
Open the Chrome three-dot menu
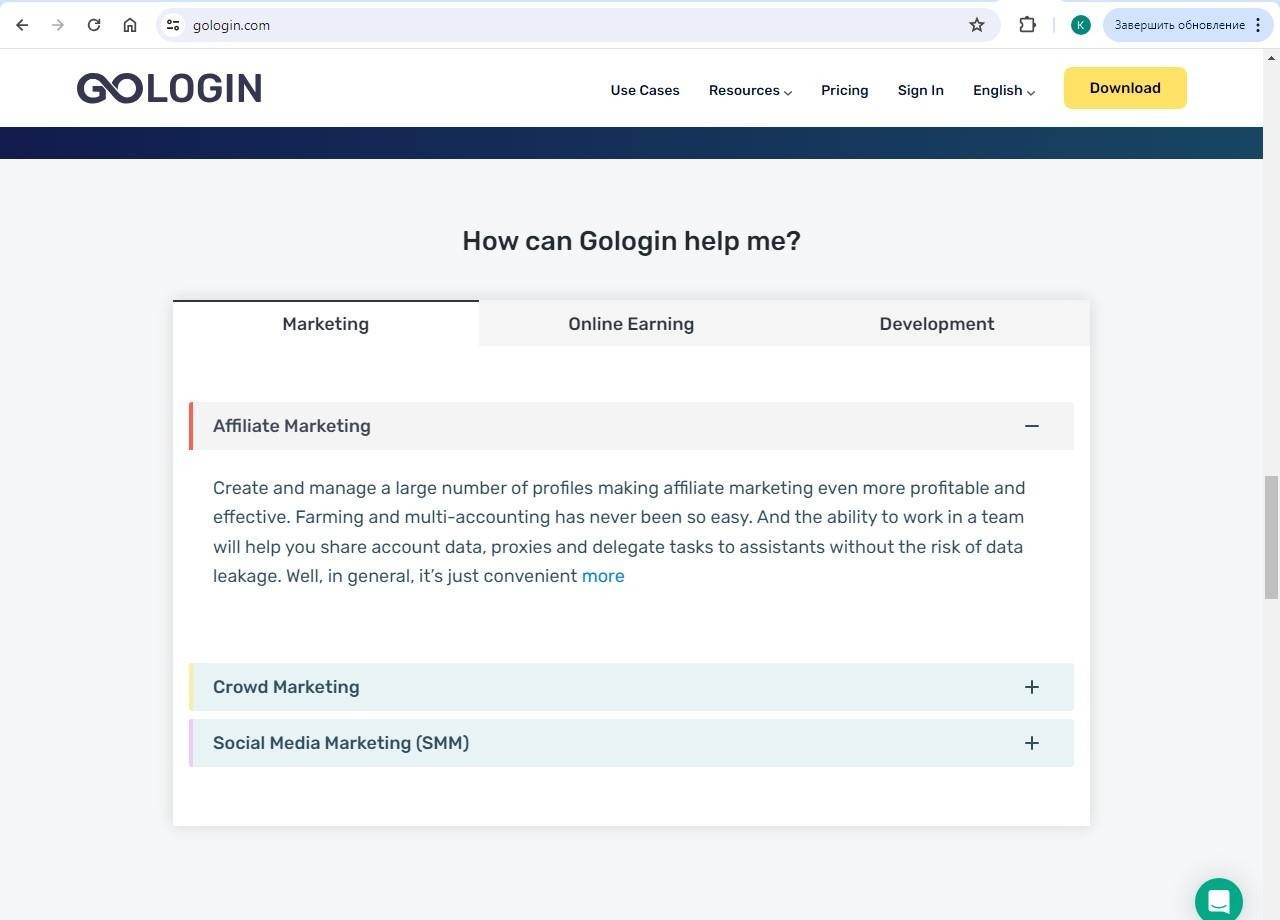click(1258, 25)
